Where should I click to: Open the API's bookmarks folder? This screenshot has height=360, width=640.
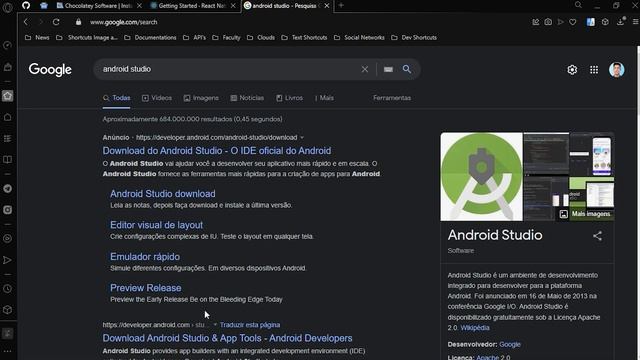195,38
